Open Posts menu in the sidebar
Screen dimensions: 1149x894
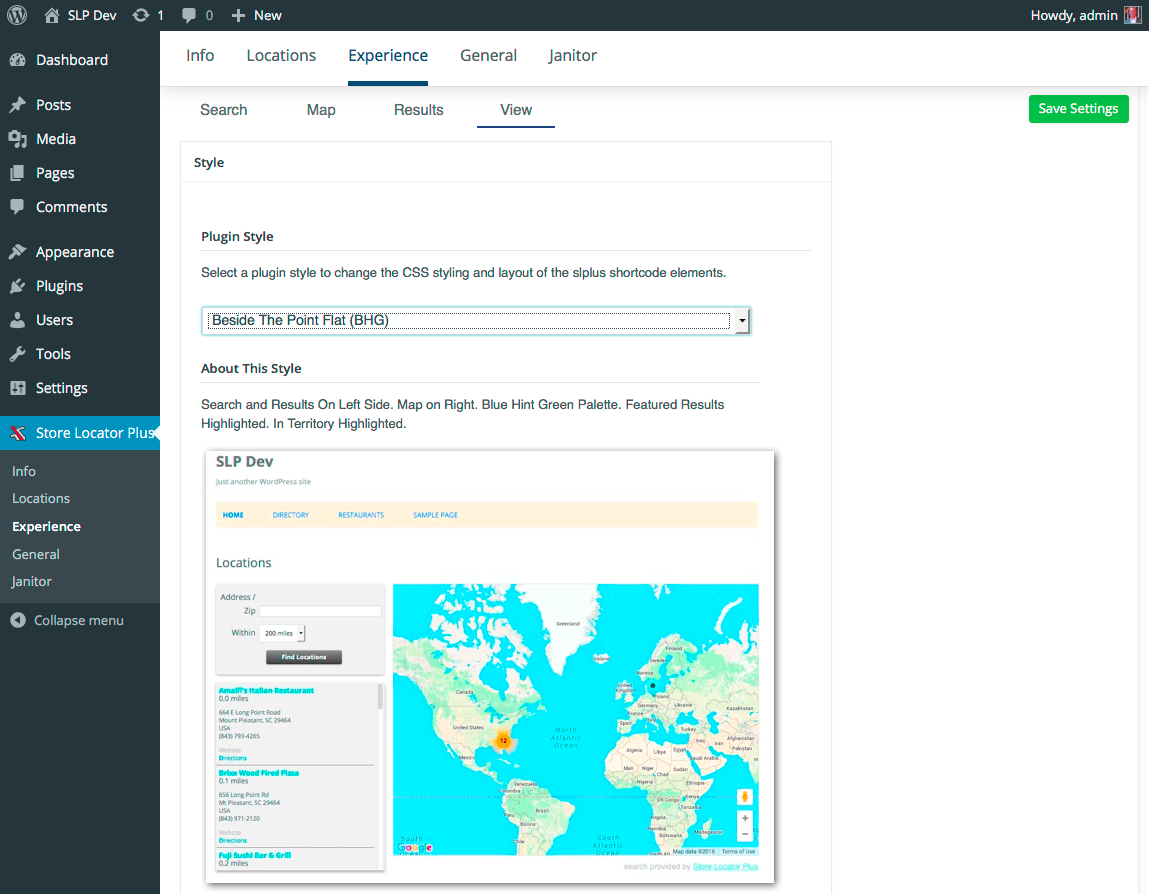53,105
